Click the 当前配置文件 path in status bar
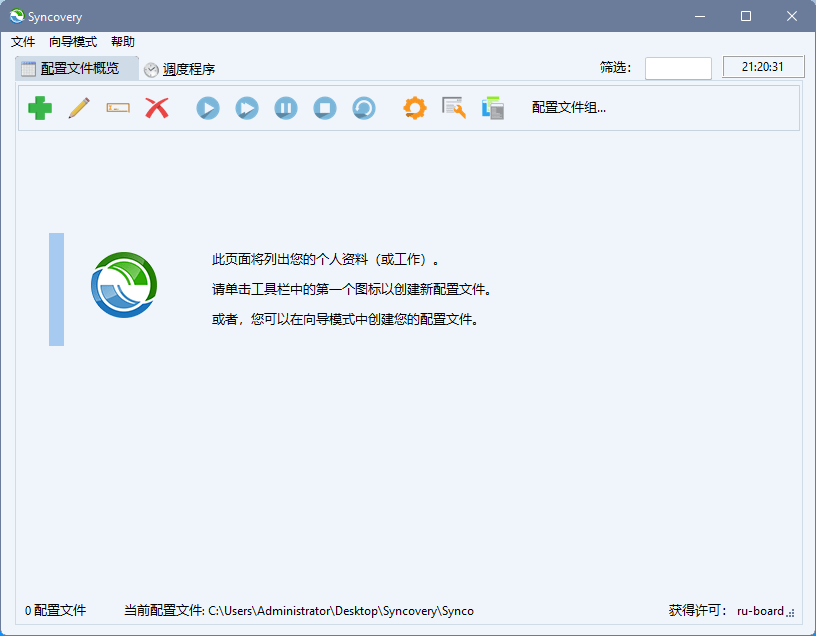 point(299,610)
